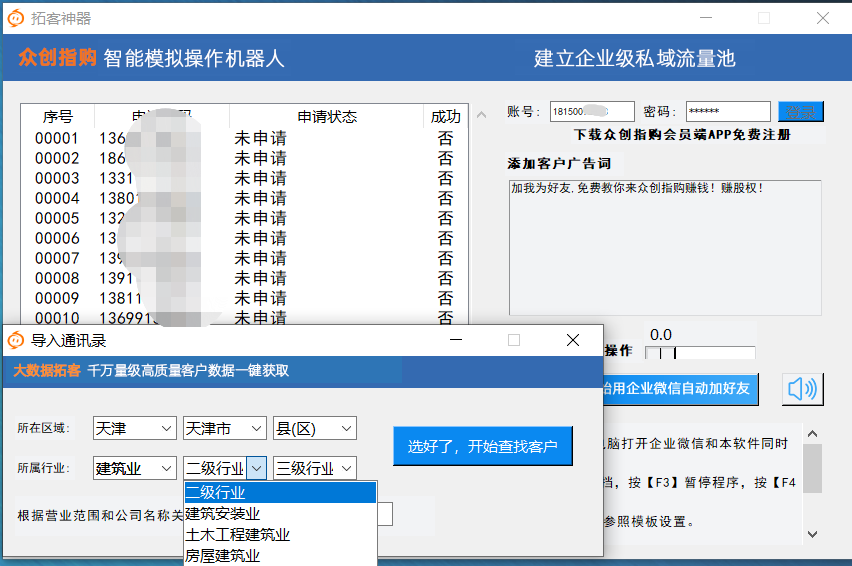Click 下载众创指购会员端APP免费注册 text
The height and width of the screenshot is (566, 852).
pyautogui.click(x=682, y=135)
